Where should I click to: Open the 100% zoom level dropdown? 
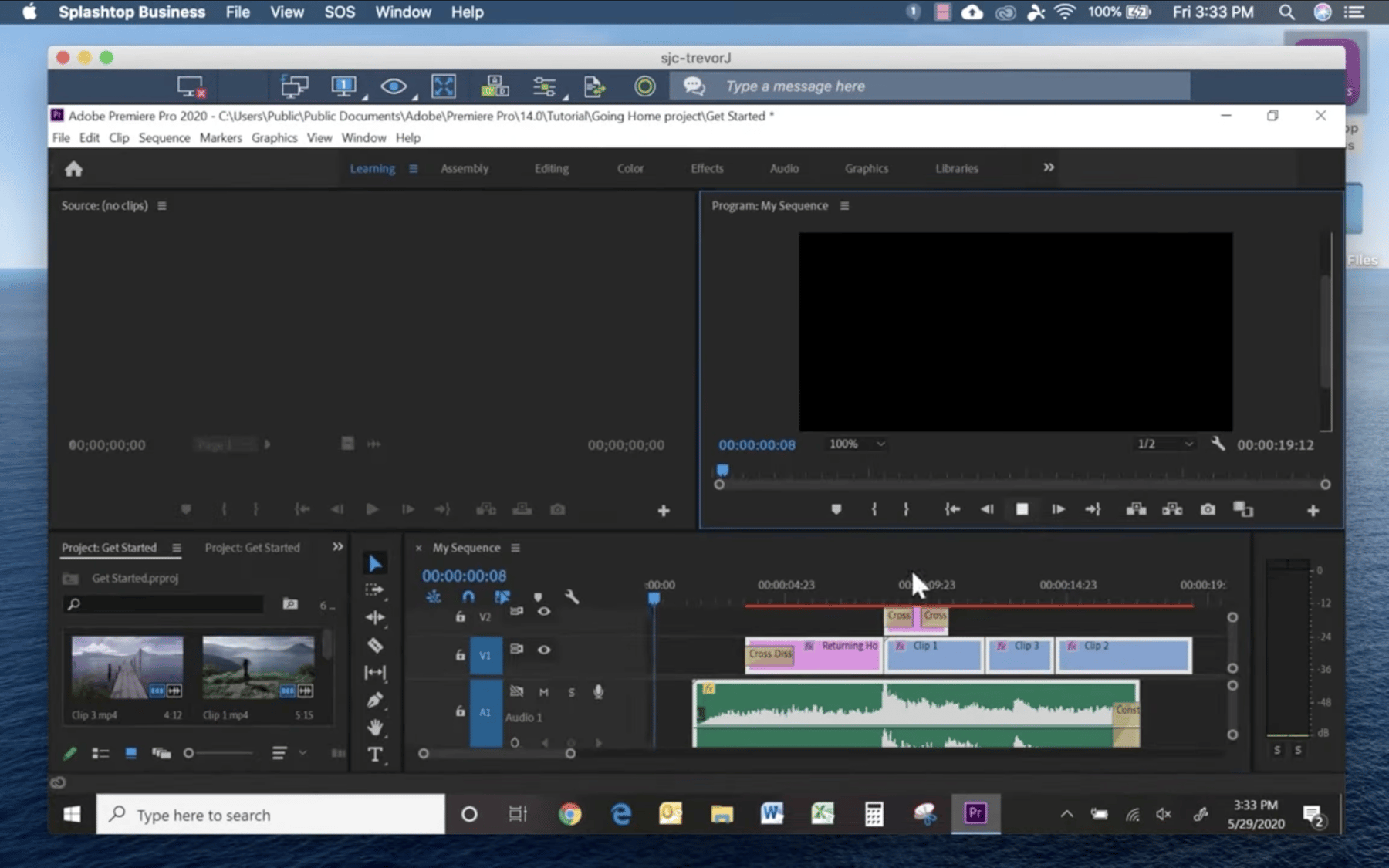point(857,444)
